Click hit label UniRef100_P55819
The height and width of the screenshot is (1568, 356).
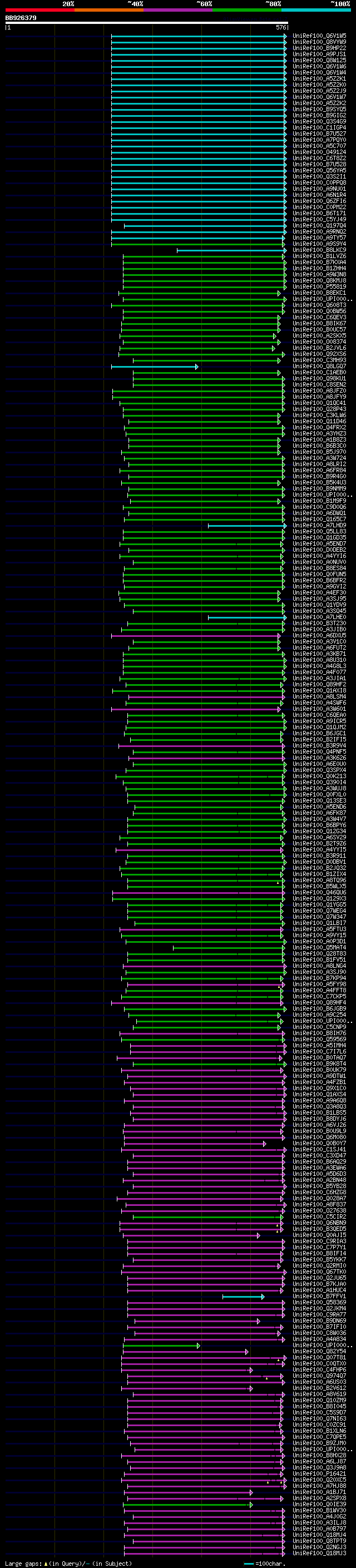tap(319, 286)
